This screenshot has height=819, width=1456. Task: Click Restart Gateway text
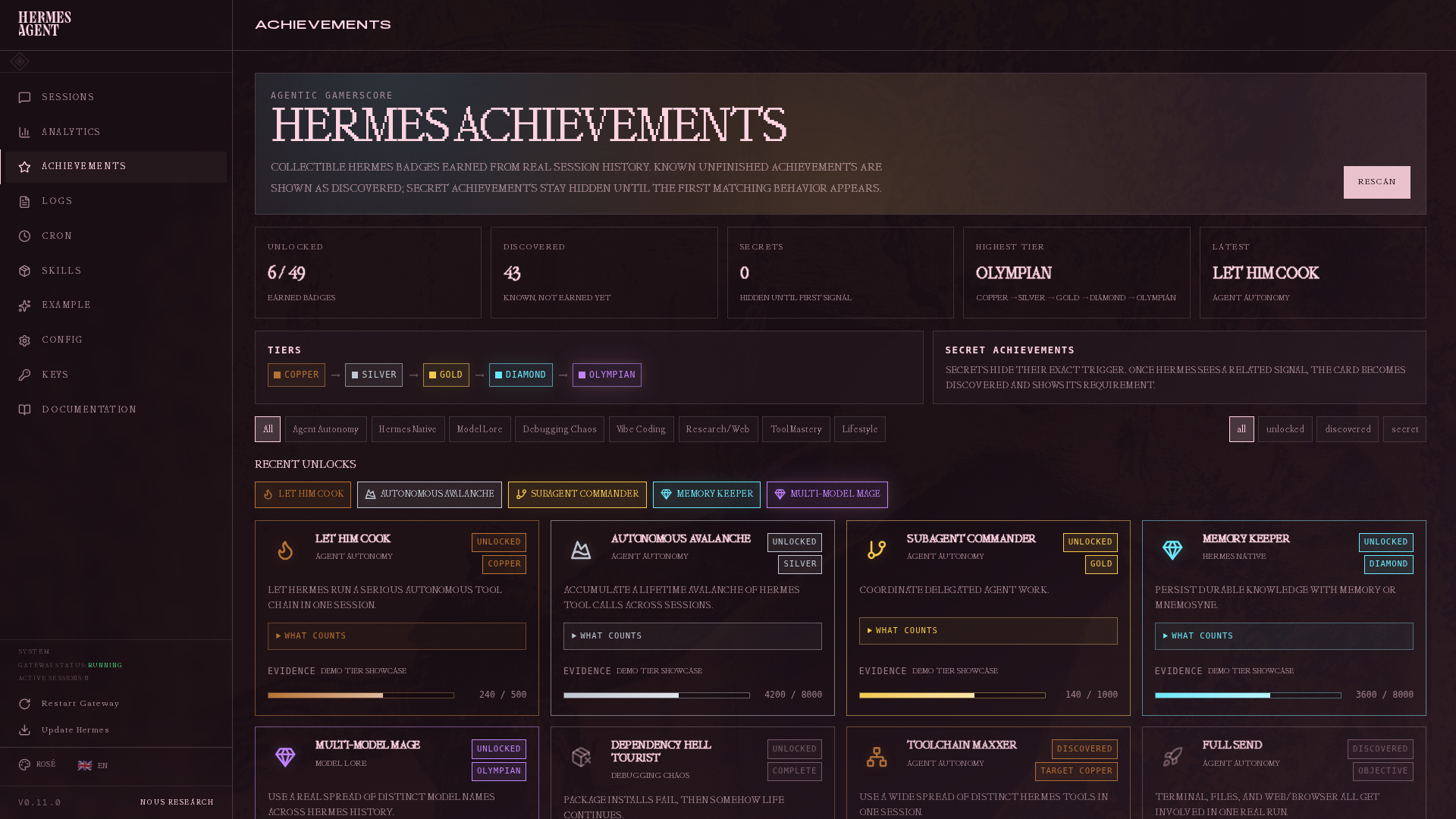[x=80, y=704]
